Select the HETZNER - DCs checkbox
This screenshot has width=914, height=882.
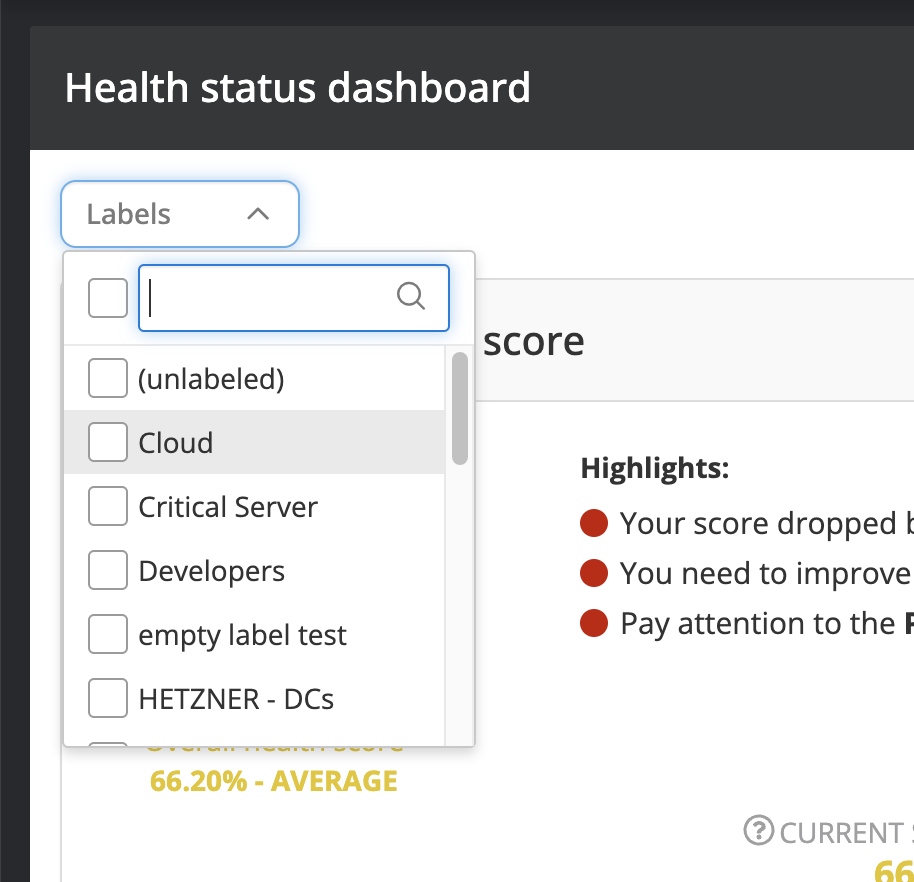click(x=108, y=699)
